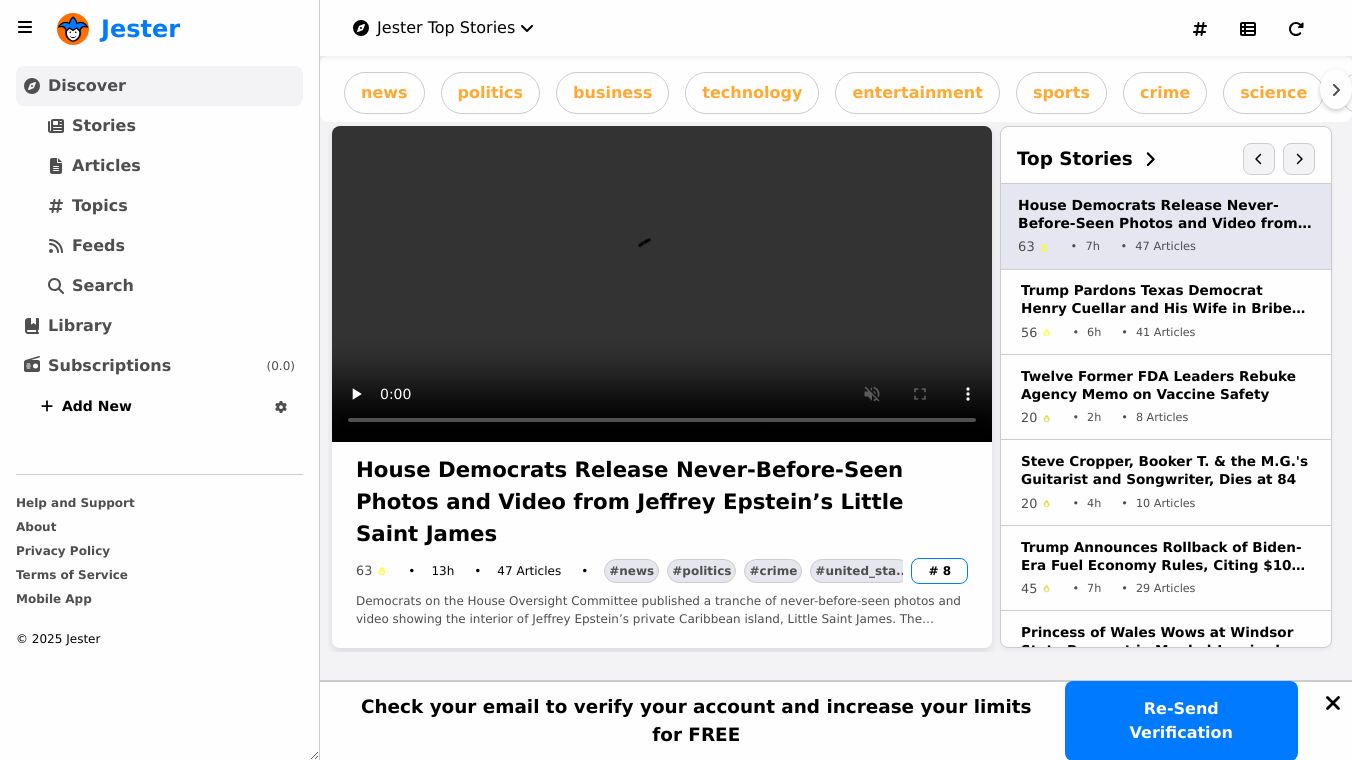
Task: Open Steve Cropper obituary story
Action: click(1166, 483)
